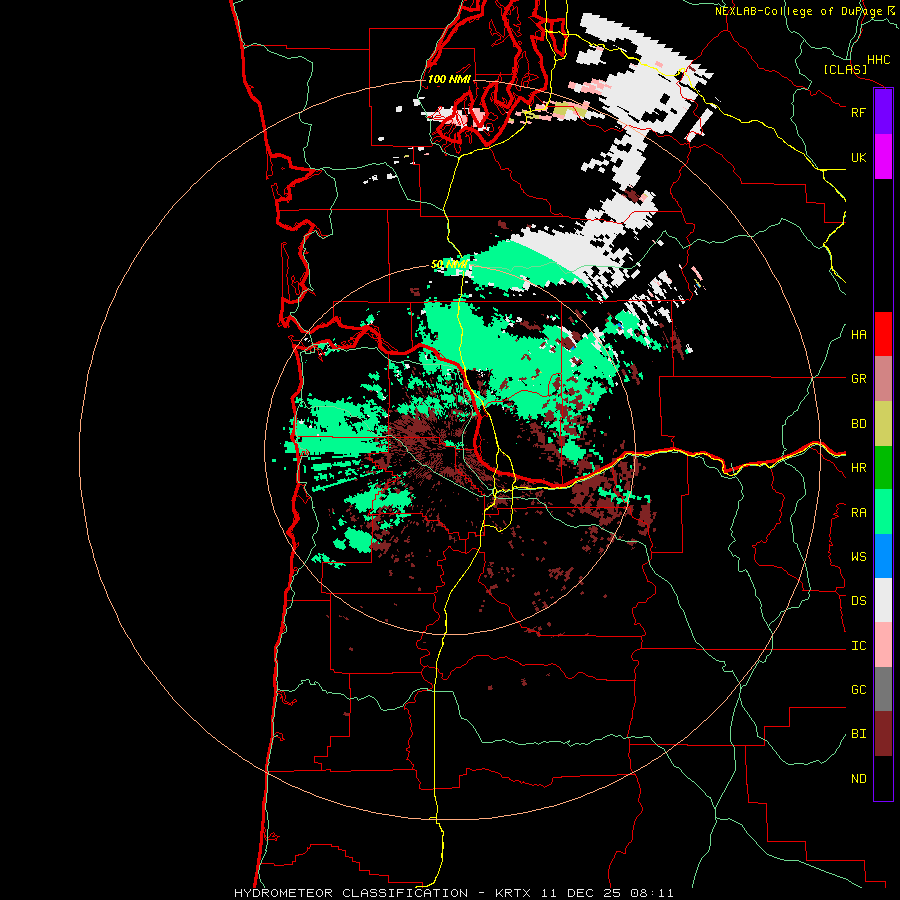Click the UK legend label
The width and height of the screenshot is (900, 900).
(x=858, y=157)
